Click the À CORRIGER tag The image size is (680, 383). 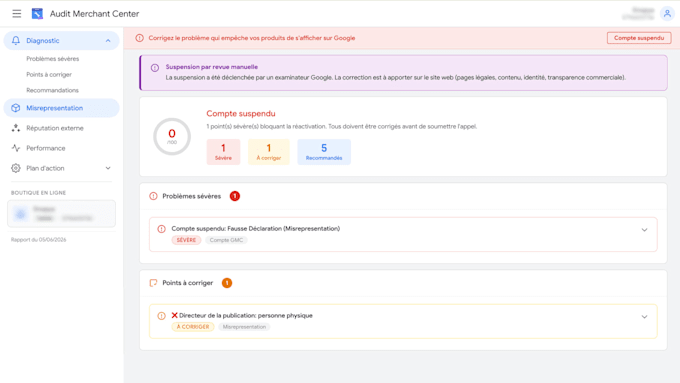pyautogui.click(x=193, y=327)
